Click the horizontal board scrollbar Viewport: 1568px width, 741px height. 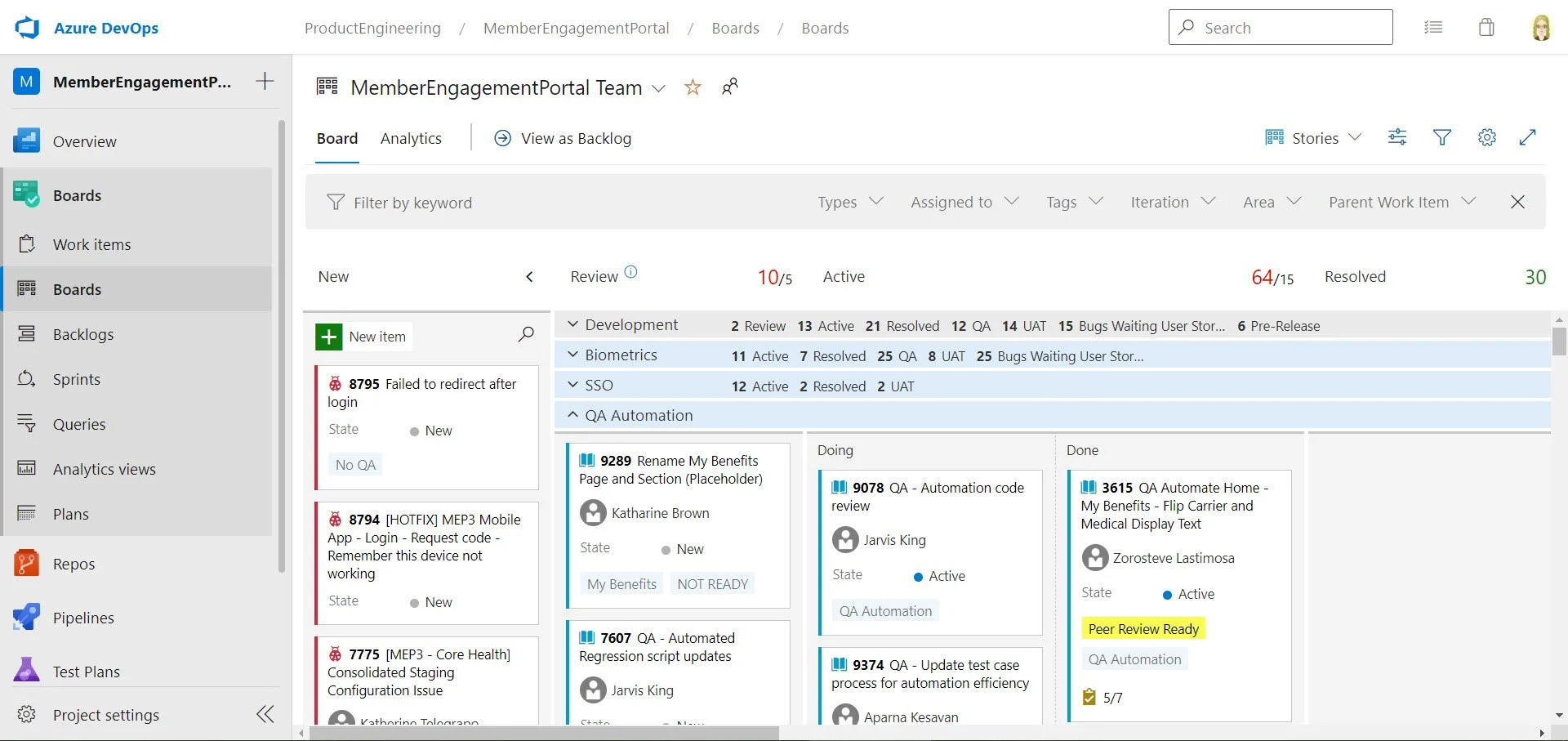coord(543,734)
